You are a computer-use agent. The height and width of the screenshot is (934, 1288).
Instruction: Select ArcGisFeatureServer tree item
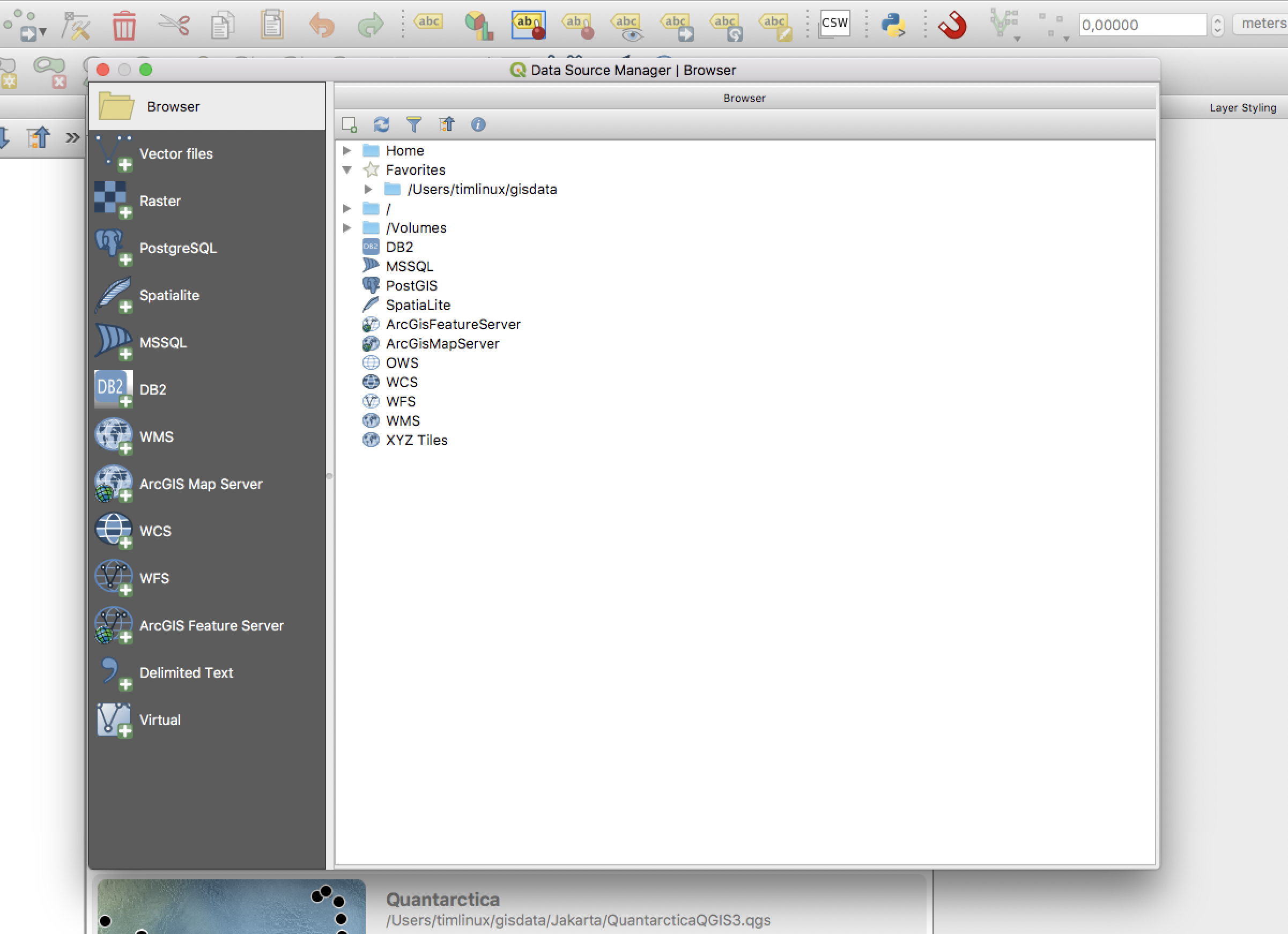453,324
